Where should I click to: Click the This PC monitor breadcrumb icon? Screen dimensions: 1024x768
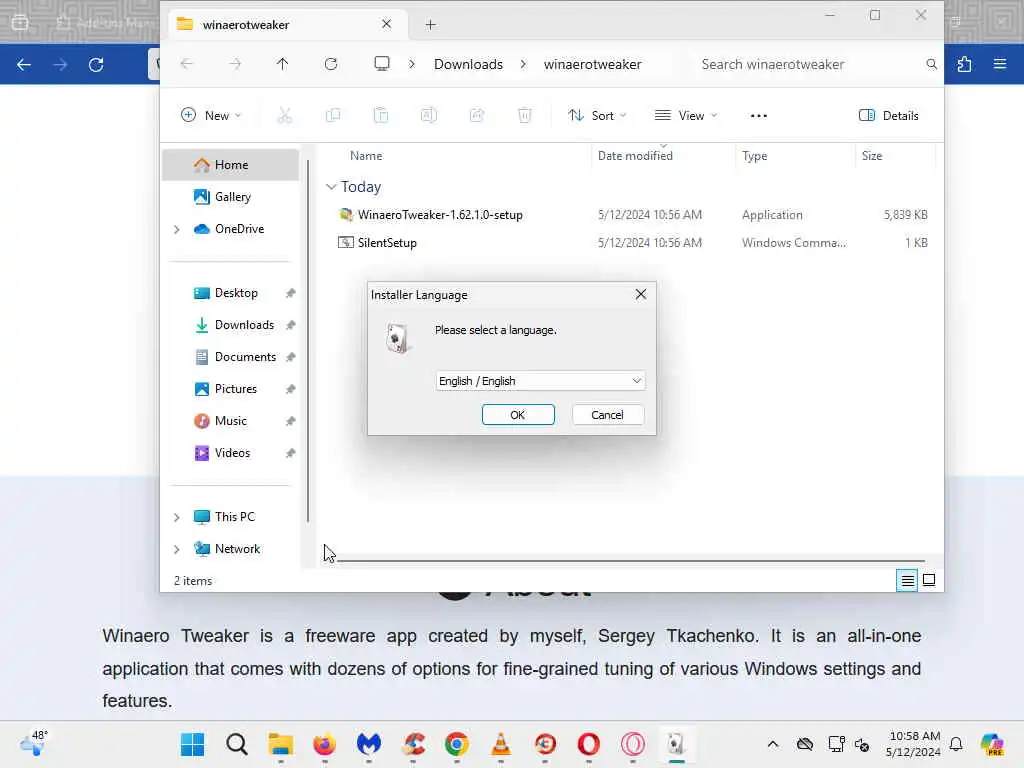click(382, 64)
